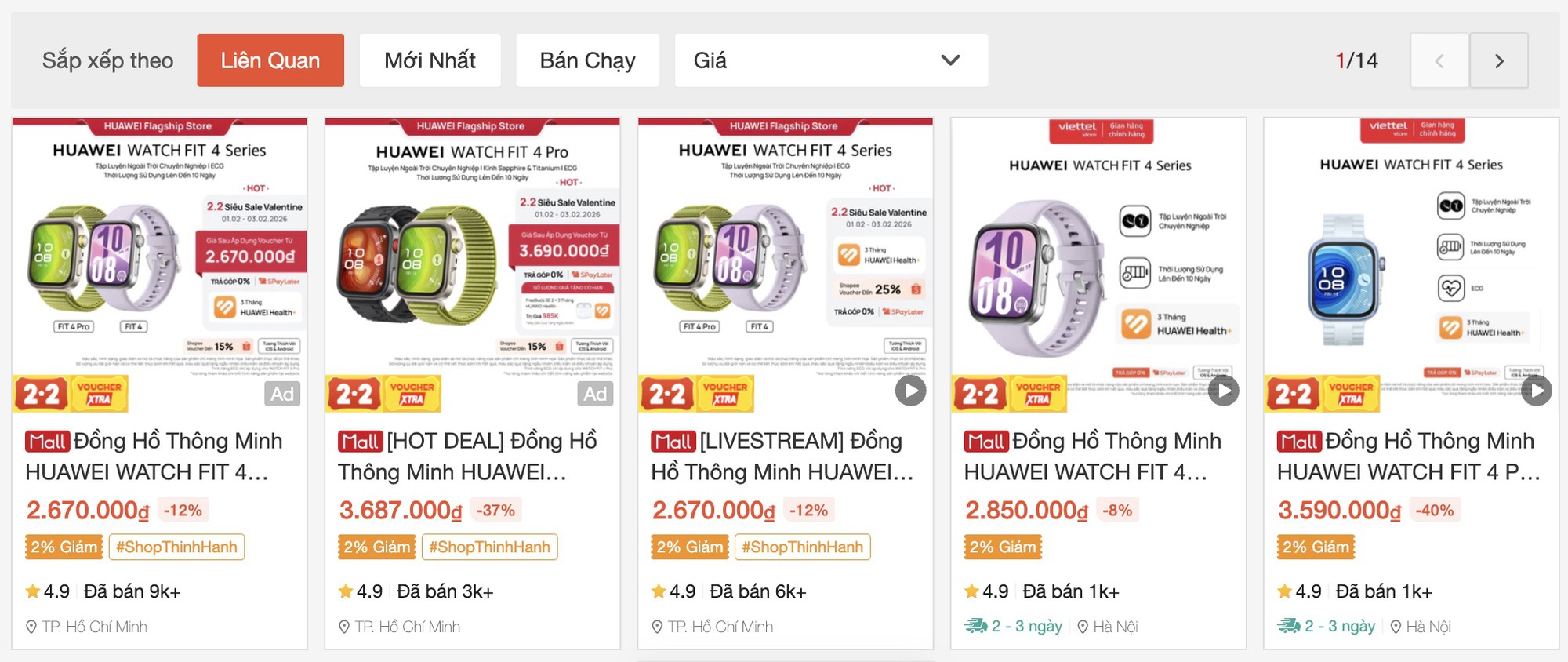Click the delivery truck icon showing 2 - 3 ngày
1568x662 pixels.
point(978,626)
